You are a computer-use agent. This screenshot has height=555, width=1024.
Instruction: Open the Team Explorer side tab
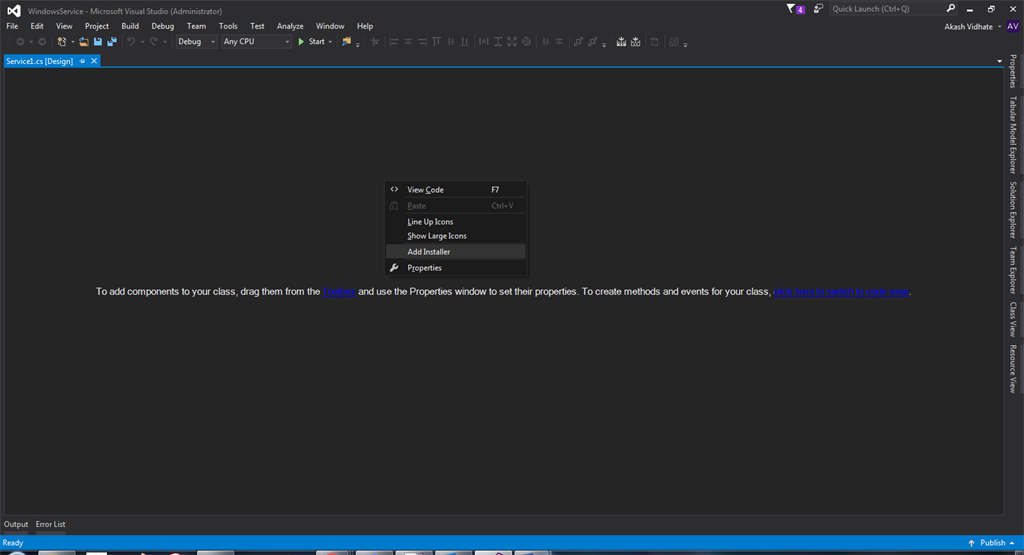[1013, 270]
